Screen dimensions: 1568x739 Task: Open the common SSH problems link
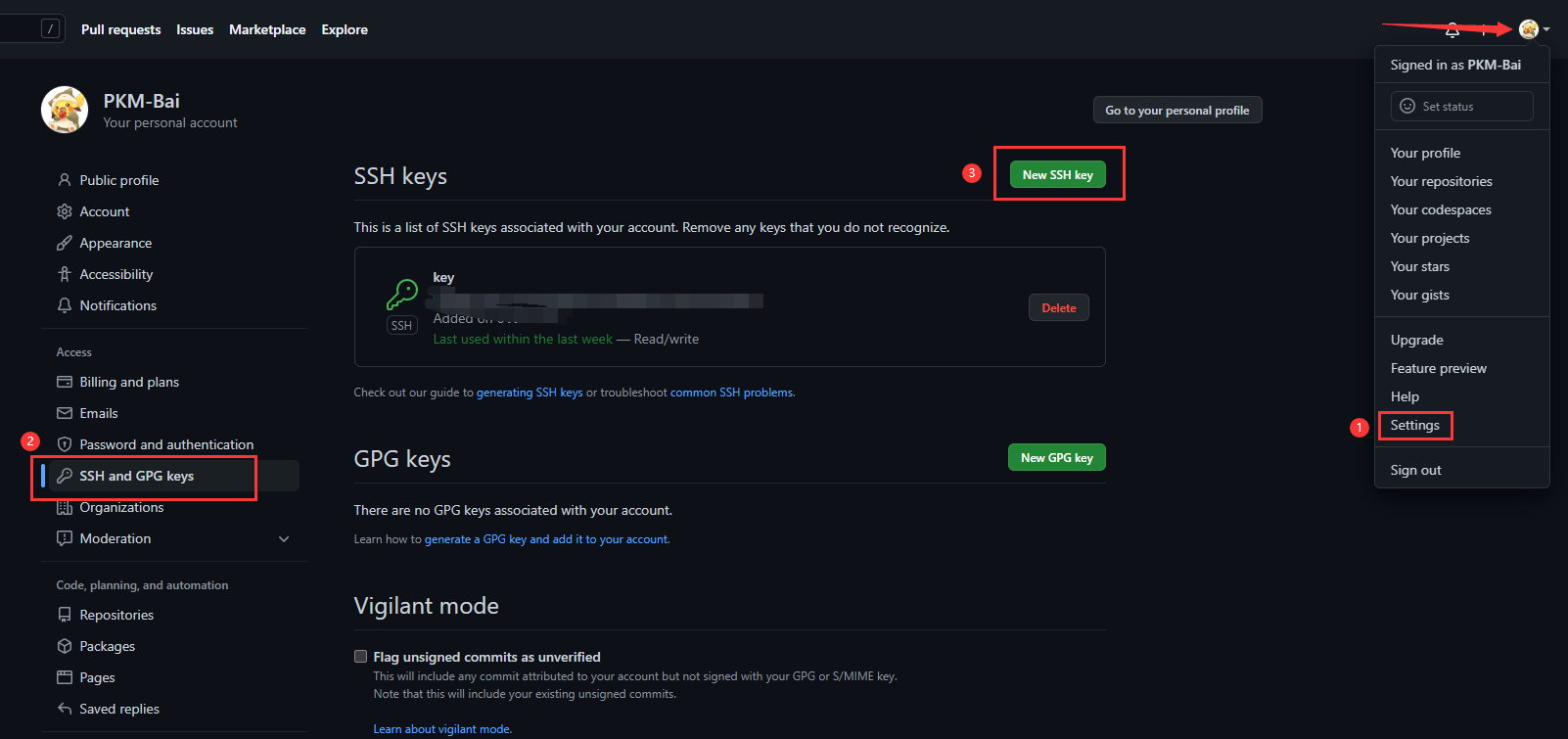[732, 393]
